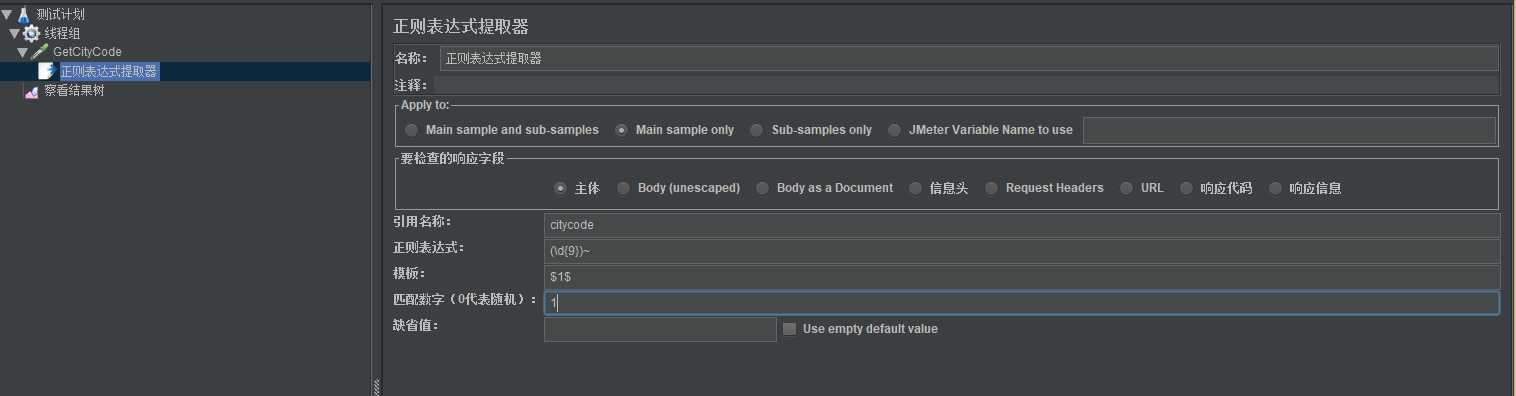Select 主体 response field radio

coord(561,188)
